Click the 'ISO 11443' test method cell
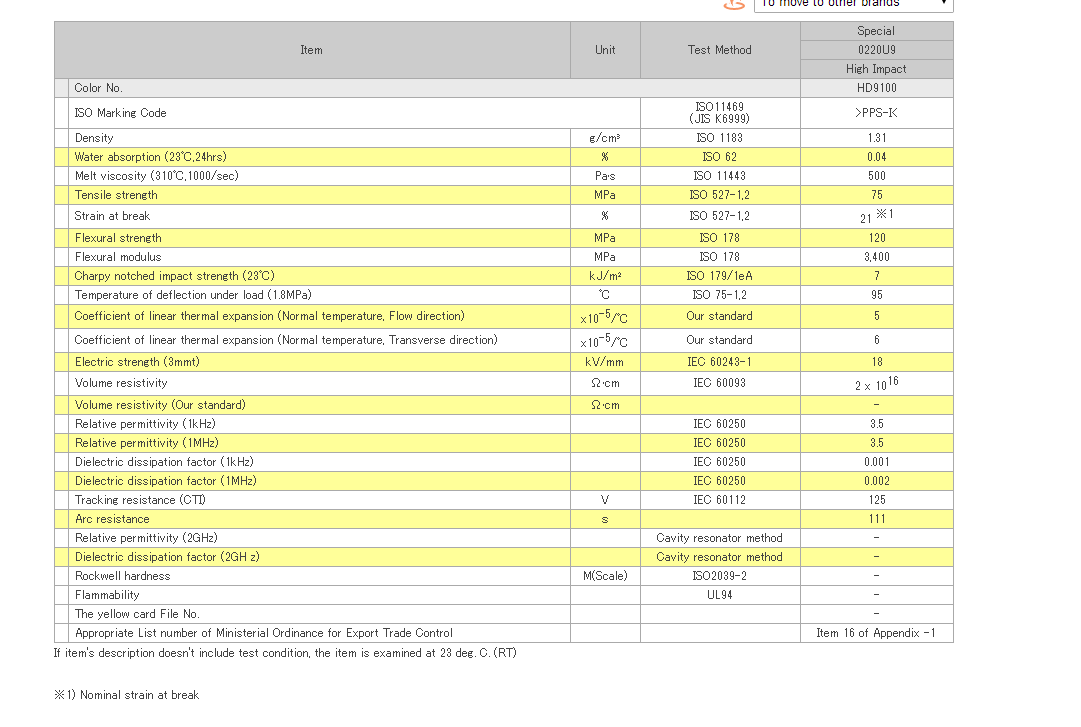Viewport: 1081px width, 727px height. [720, 176]
